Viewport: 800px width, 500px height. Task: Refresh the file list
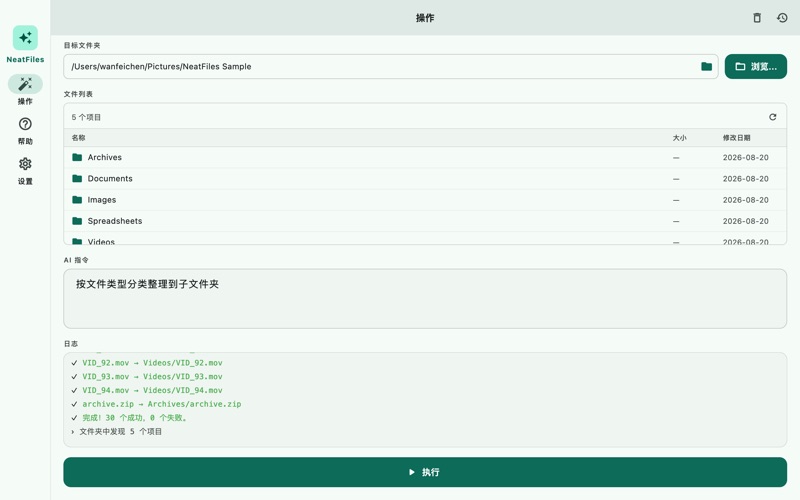(773, 117)
